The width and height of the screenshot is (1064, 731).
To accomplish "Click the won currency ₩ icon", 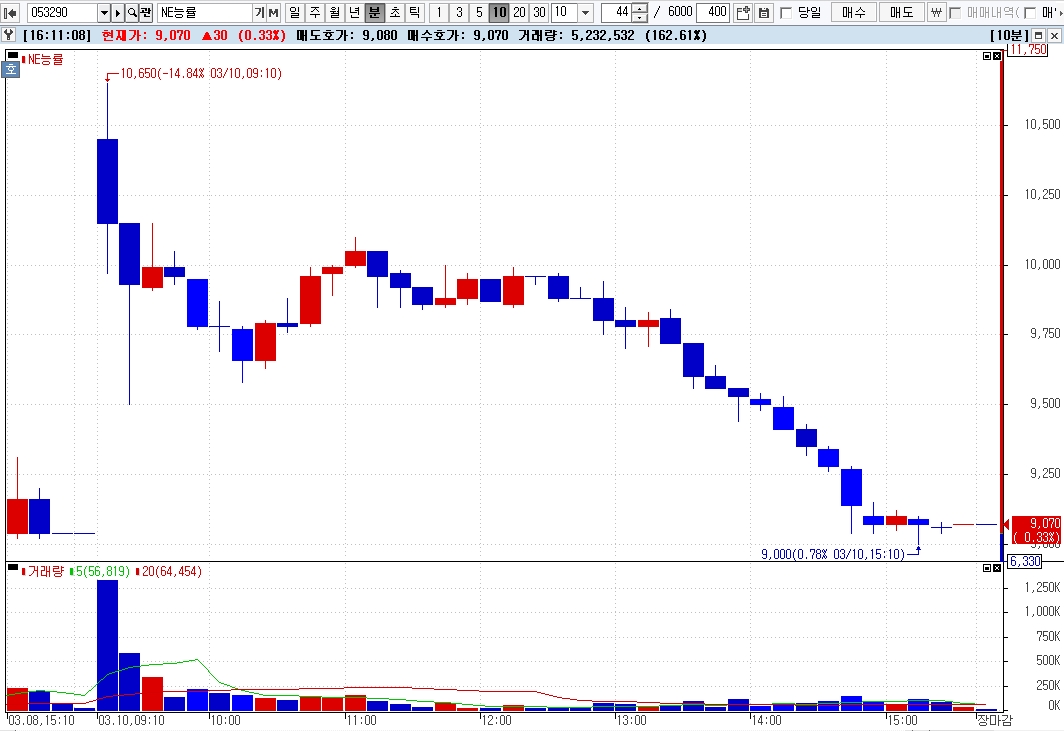I will coord(936,12).
